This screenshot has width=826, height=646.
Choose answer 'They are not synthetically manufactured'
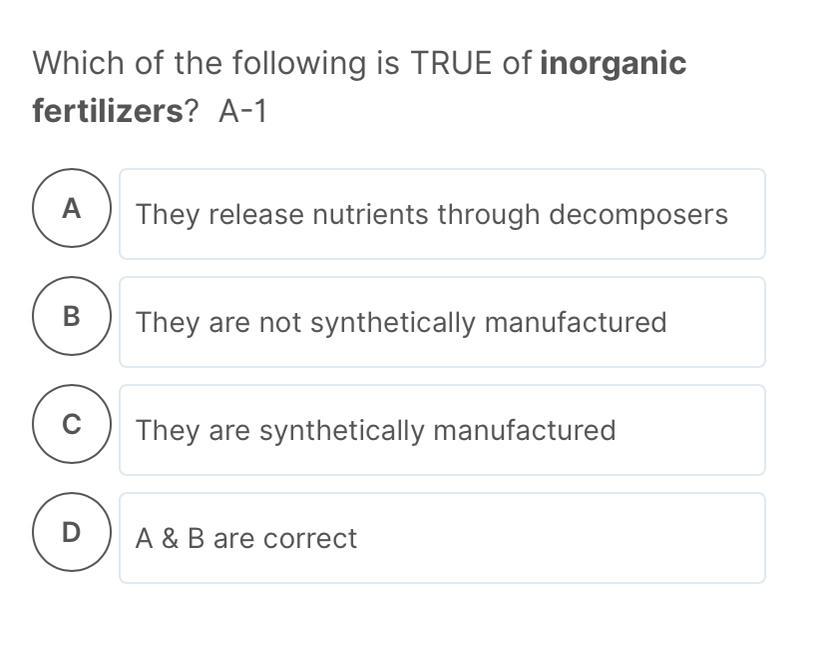(x=442, y=322)
